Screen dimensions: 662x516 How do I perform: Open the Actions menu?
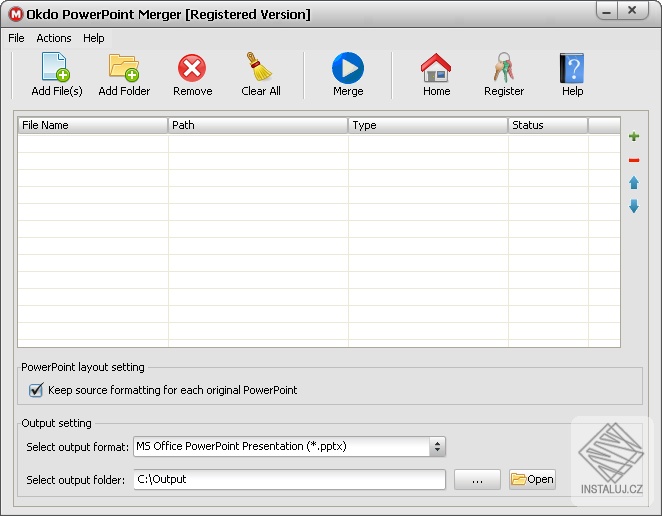(54, 38)
